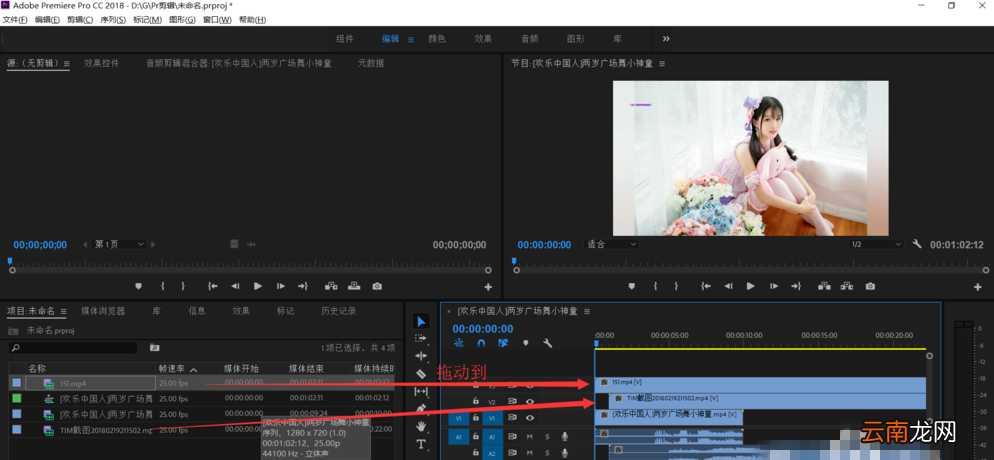Open the 文件(F) menu

click(15, 20)
